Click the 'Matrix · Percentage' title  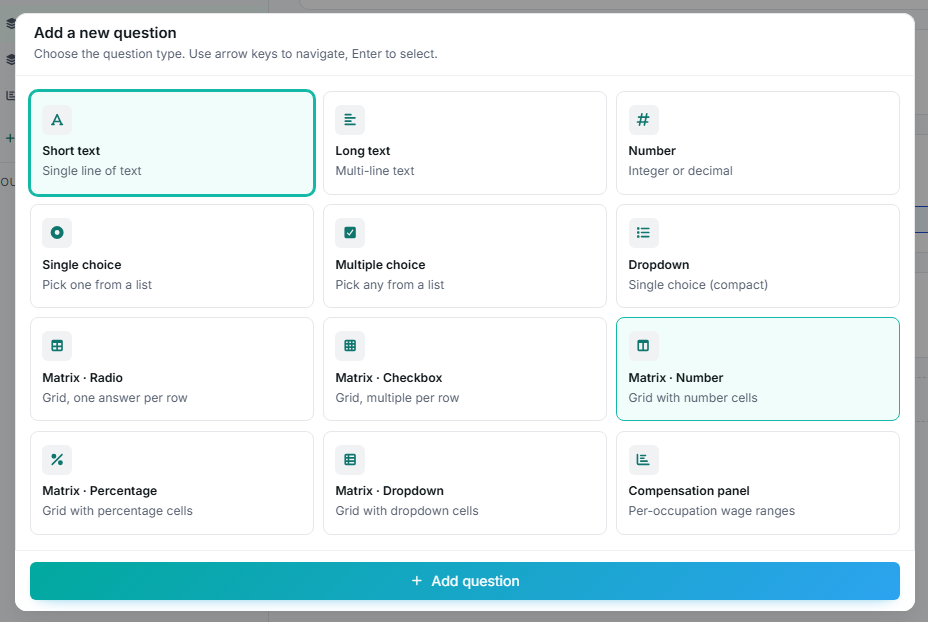click(99, 491)
